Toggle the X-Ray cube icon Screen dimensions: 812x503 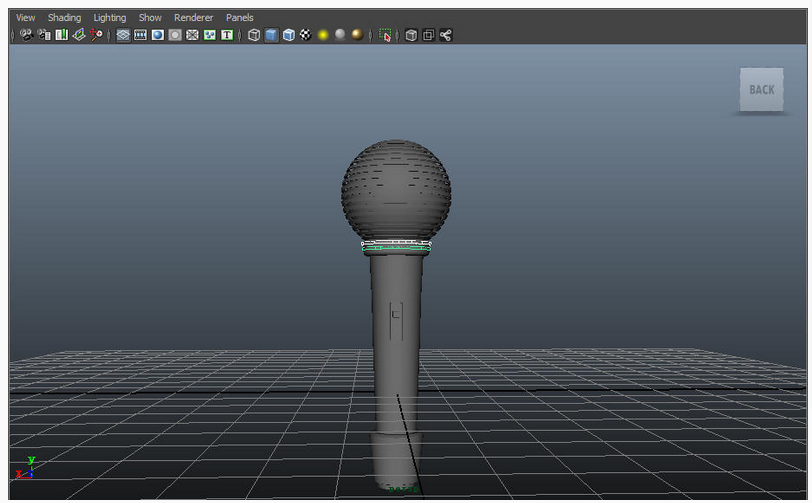(x=411, y=35)
